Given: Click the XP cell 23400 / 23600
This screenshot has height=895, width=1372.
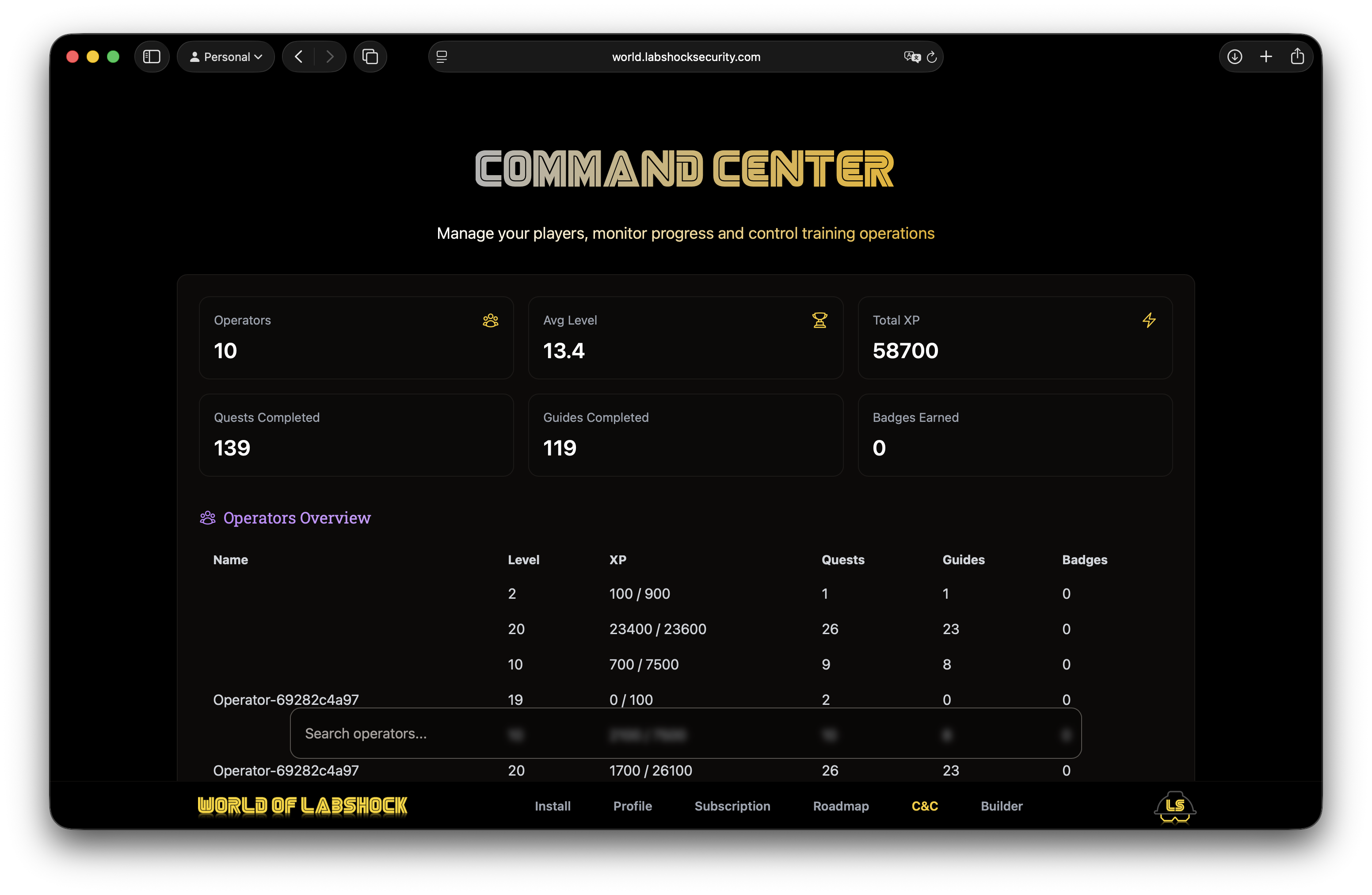Looking at the screenshot, I should click(658, 629).
